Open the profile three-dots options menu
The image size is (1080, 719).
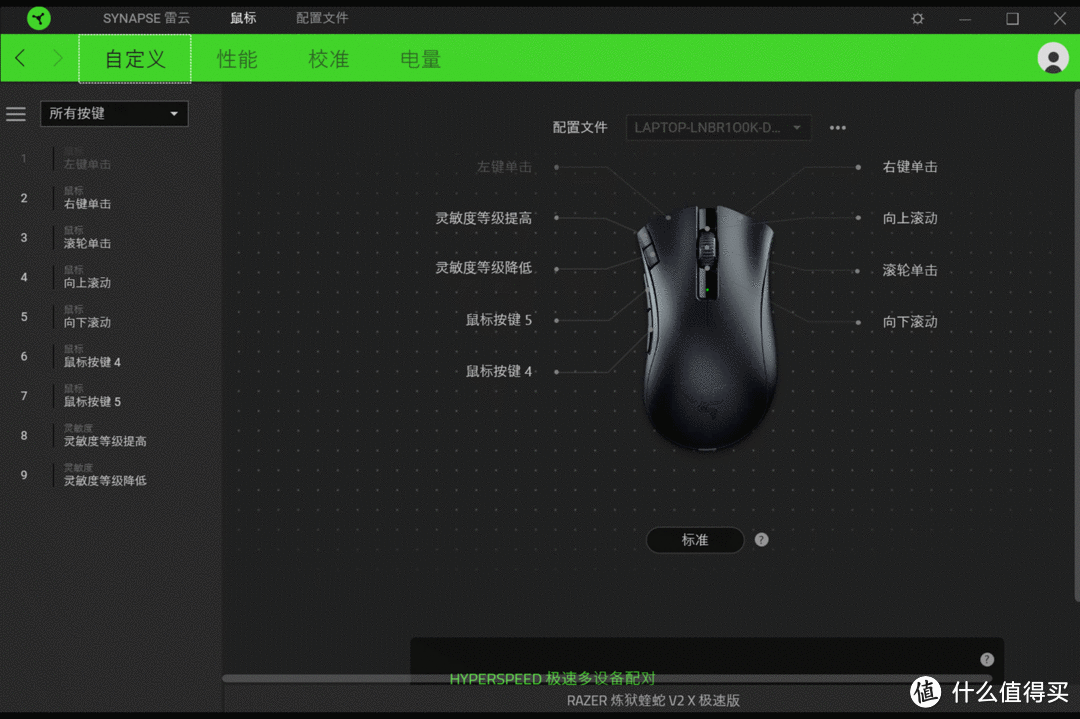click(x=838, y=127)
